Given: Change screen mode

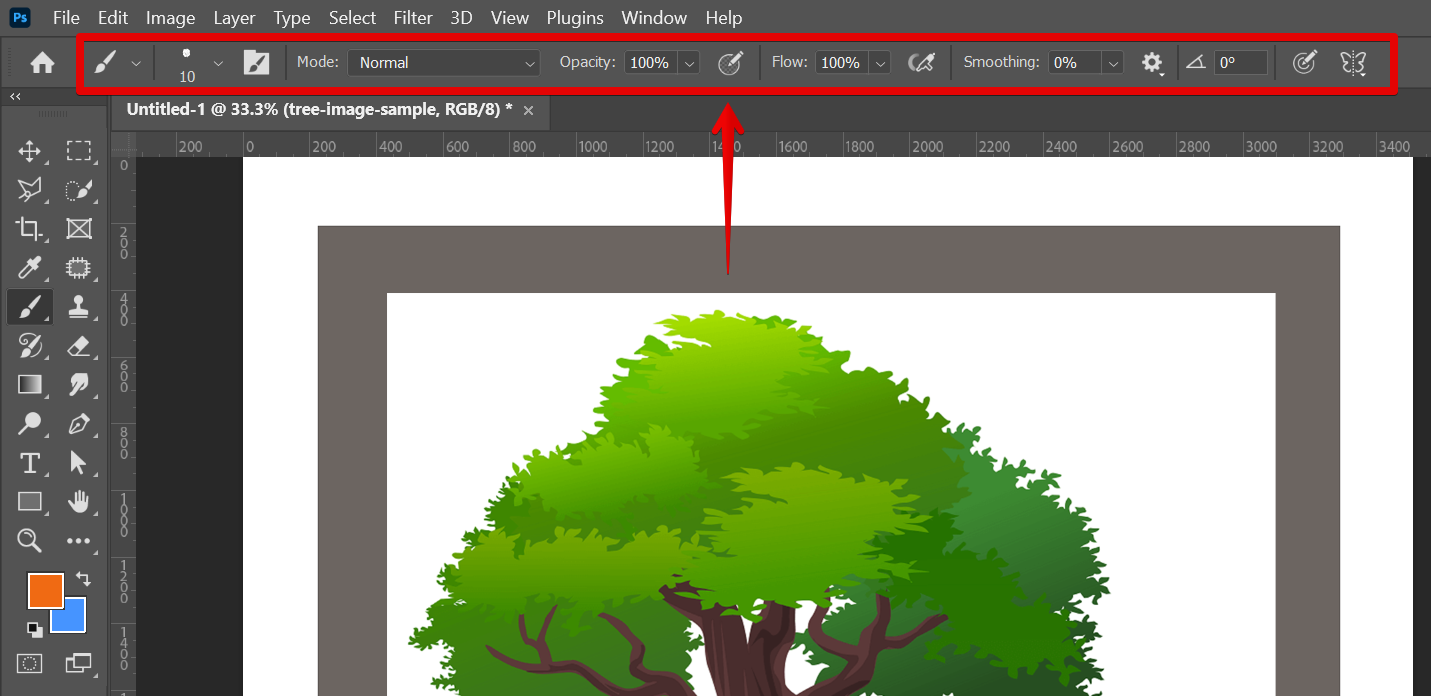Looking at the screenshot, I should [x=78, y=663].
